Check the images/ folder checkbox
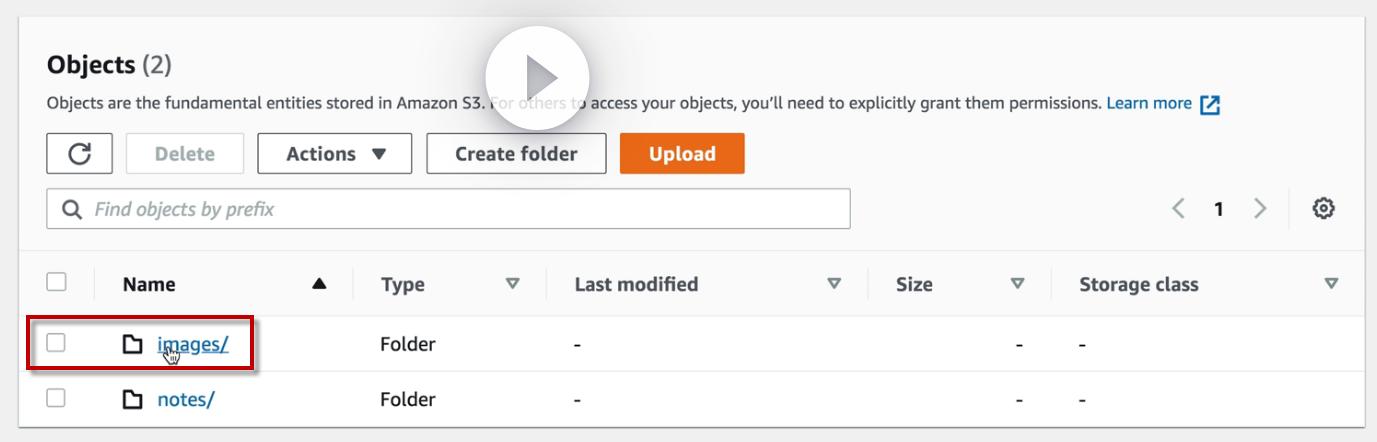Screen dimensions: 1377x442 [57, 344]
